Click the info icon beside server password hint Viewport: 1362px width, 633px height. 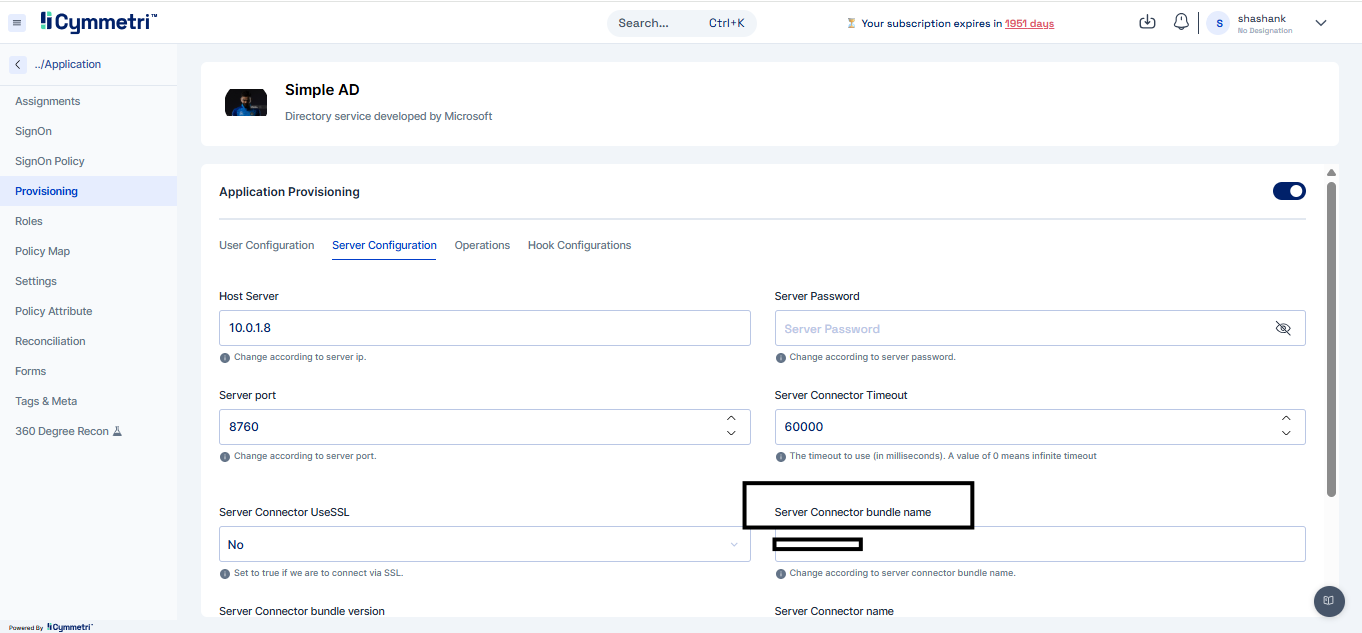pos(780,357)
